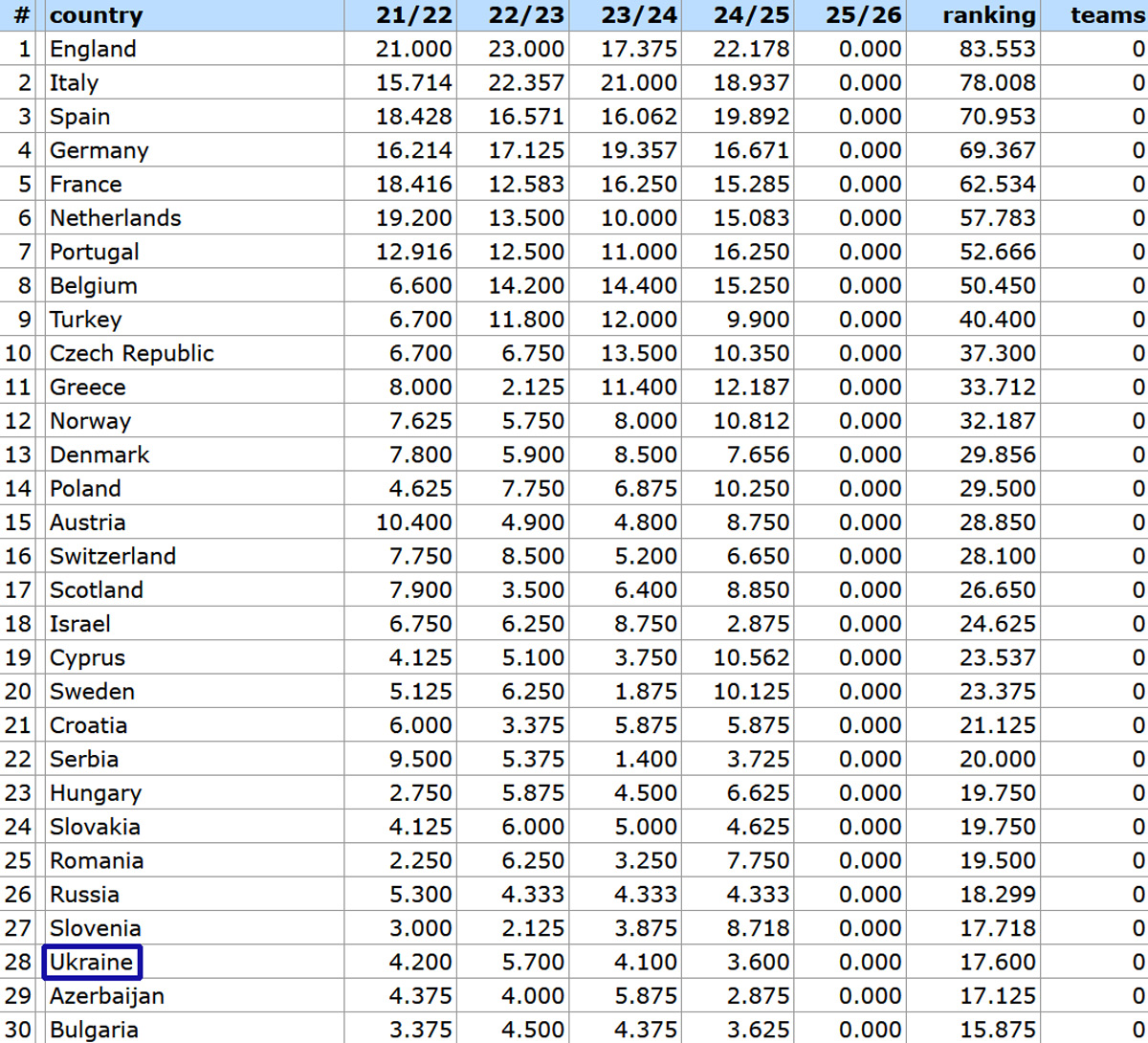
Task: Open Azerbaijan's country page
Action: click(107, 996)
